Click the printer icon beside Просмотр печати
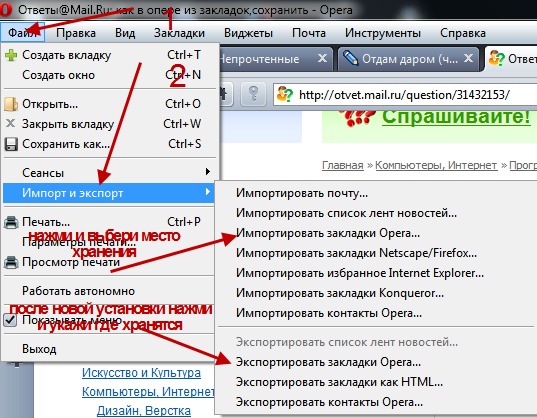537x418 pixels. (11, 262)
